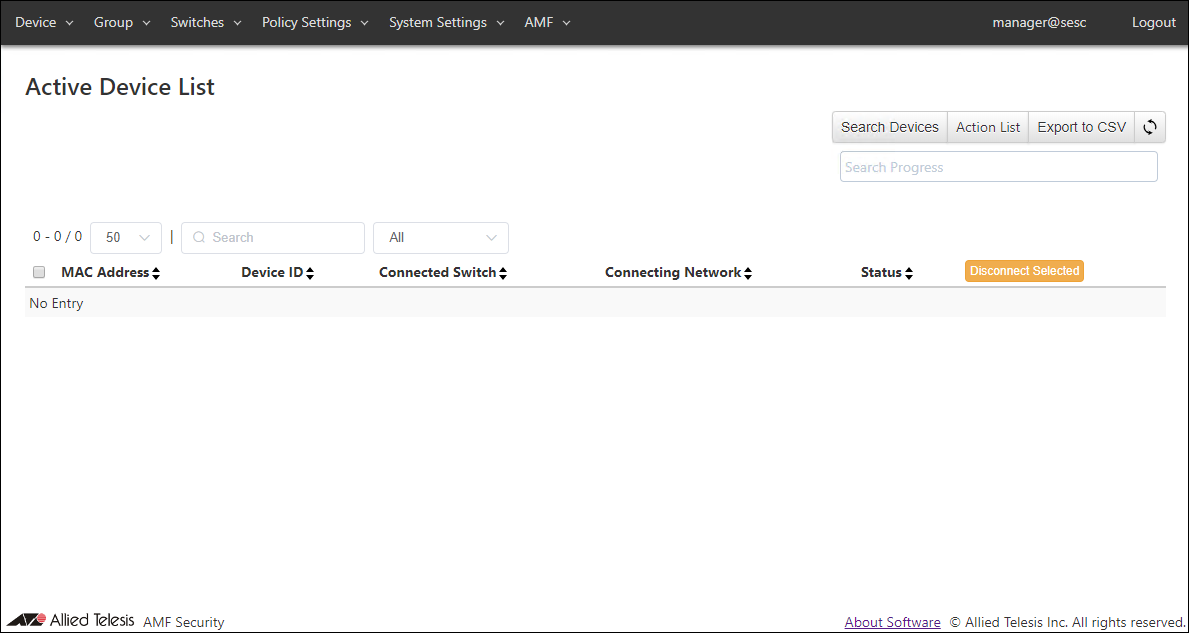Tick the select-all checkbox in table header
Image resolution: width=1189 pixels, height=633 pixels.
click(39, 272)
